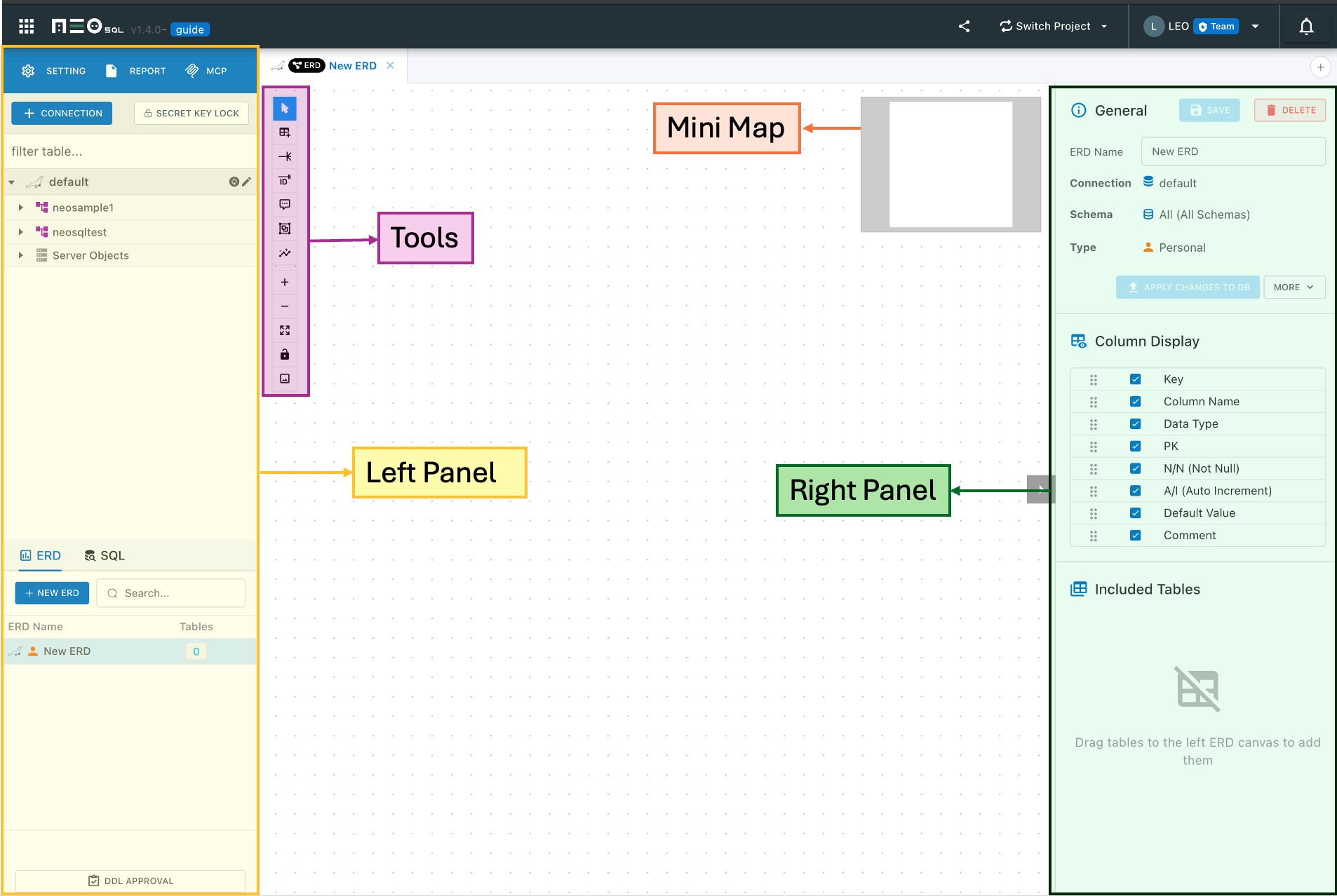
Task: Select the auto-arrange magic tool
Action: tap(285, 253)
